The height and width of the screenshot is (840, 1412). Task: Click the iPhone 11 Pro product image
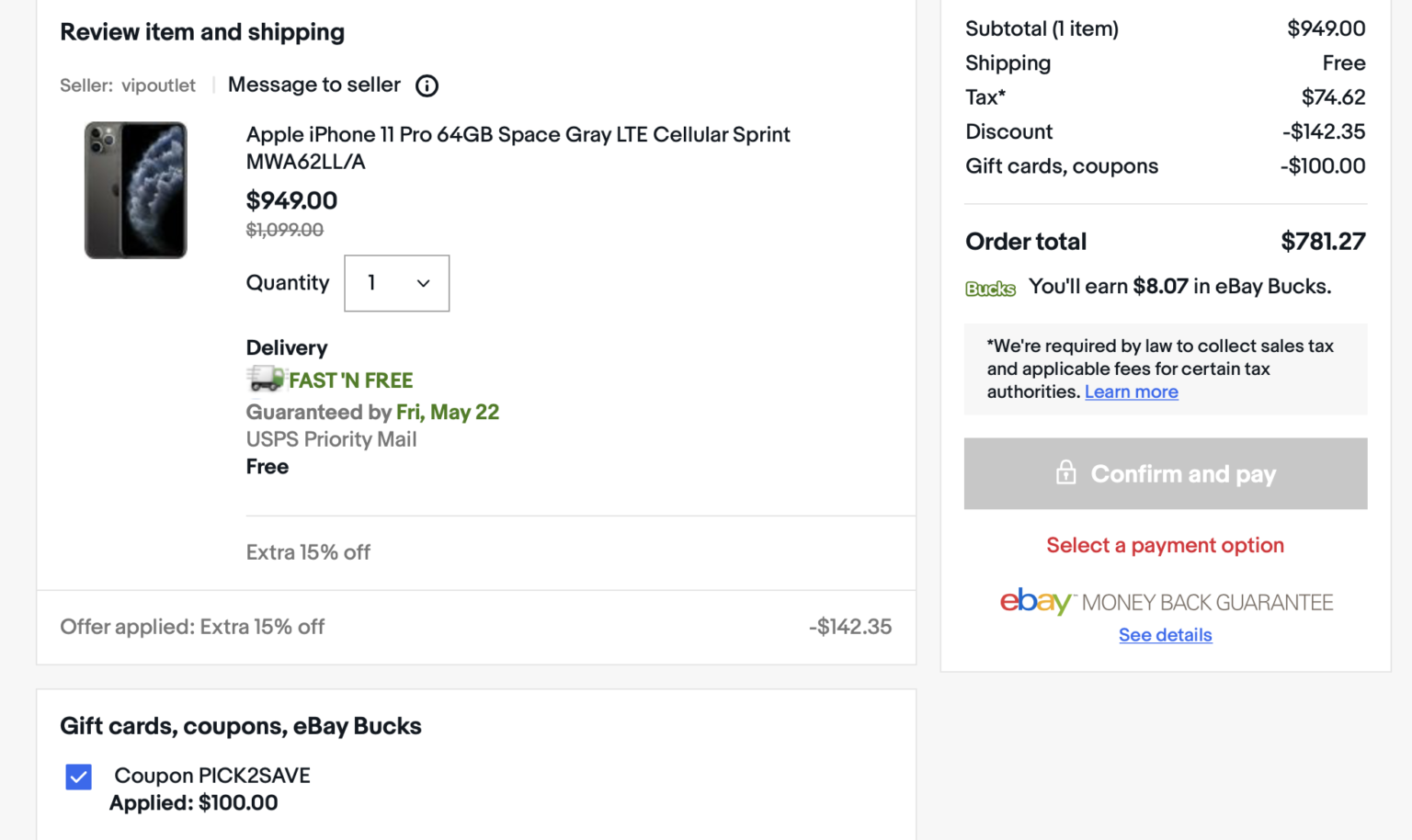click(x=135, y=190)
